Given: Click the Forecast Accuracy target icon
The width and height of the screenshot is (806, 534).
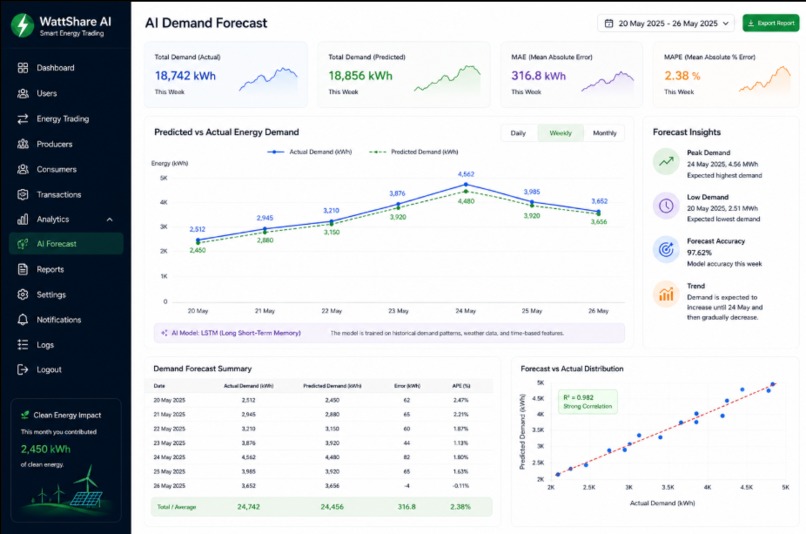Looking at the screenshot, I should pos(666,250).
